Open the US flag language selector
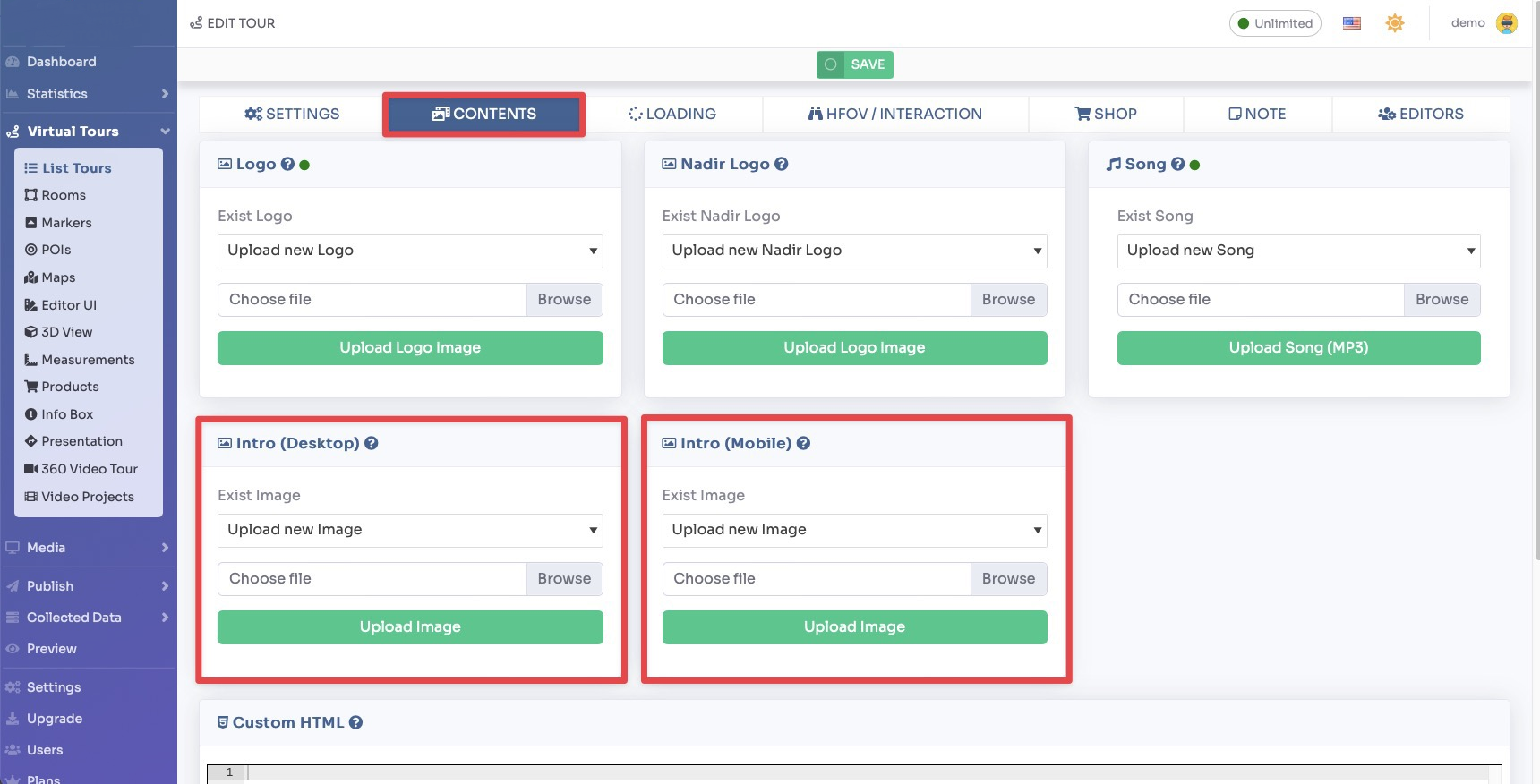 [x=1352, y=23]
